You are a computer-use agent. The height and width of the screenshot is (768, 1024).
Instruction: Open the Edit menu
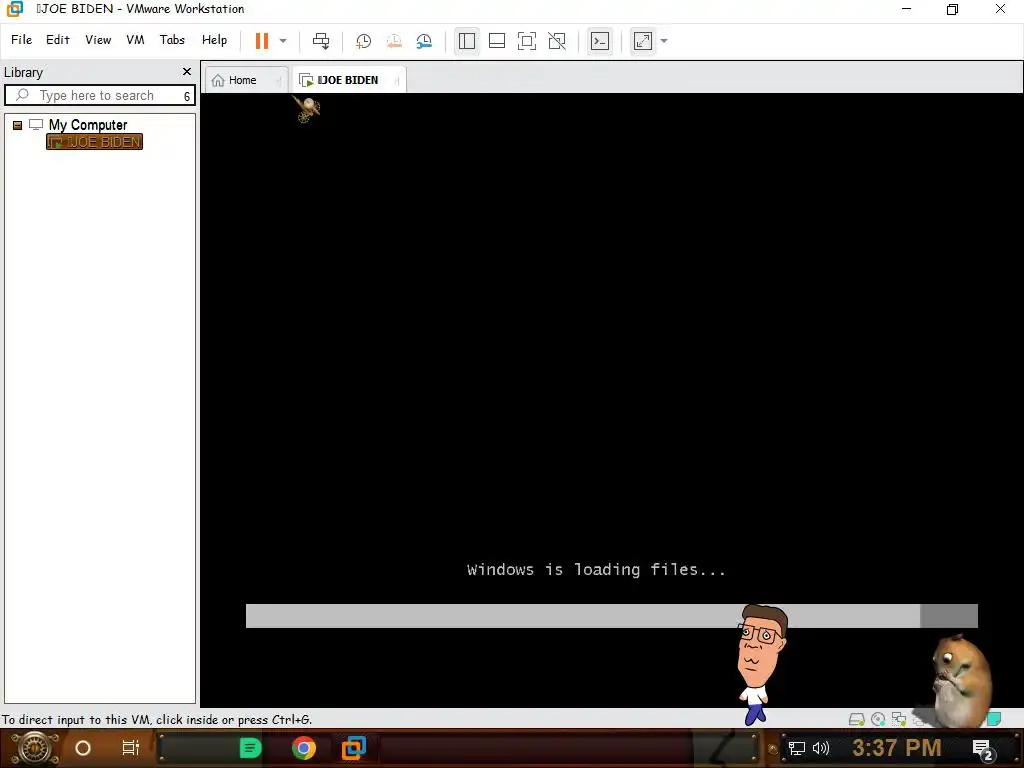click(57, 40)
